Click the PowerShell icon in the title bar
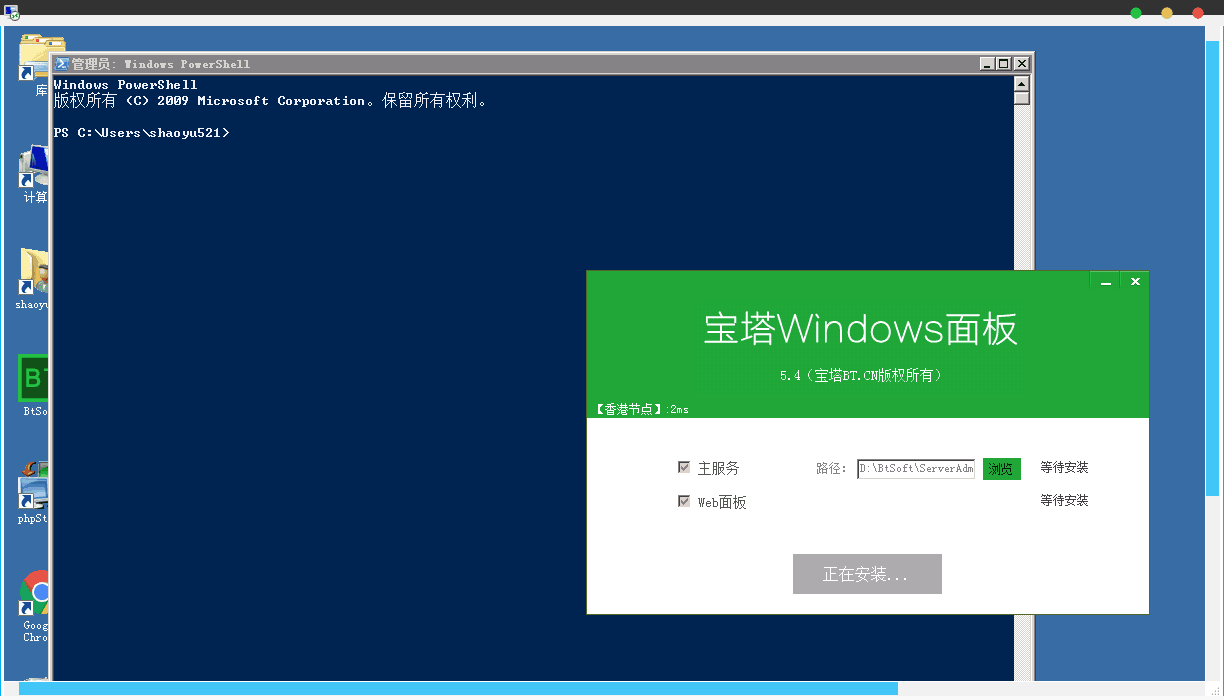Screen dimensions: 1224x700 click(x=61, y=64)
